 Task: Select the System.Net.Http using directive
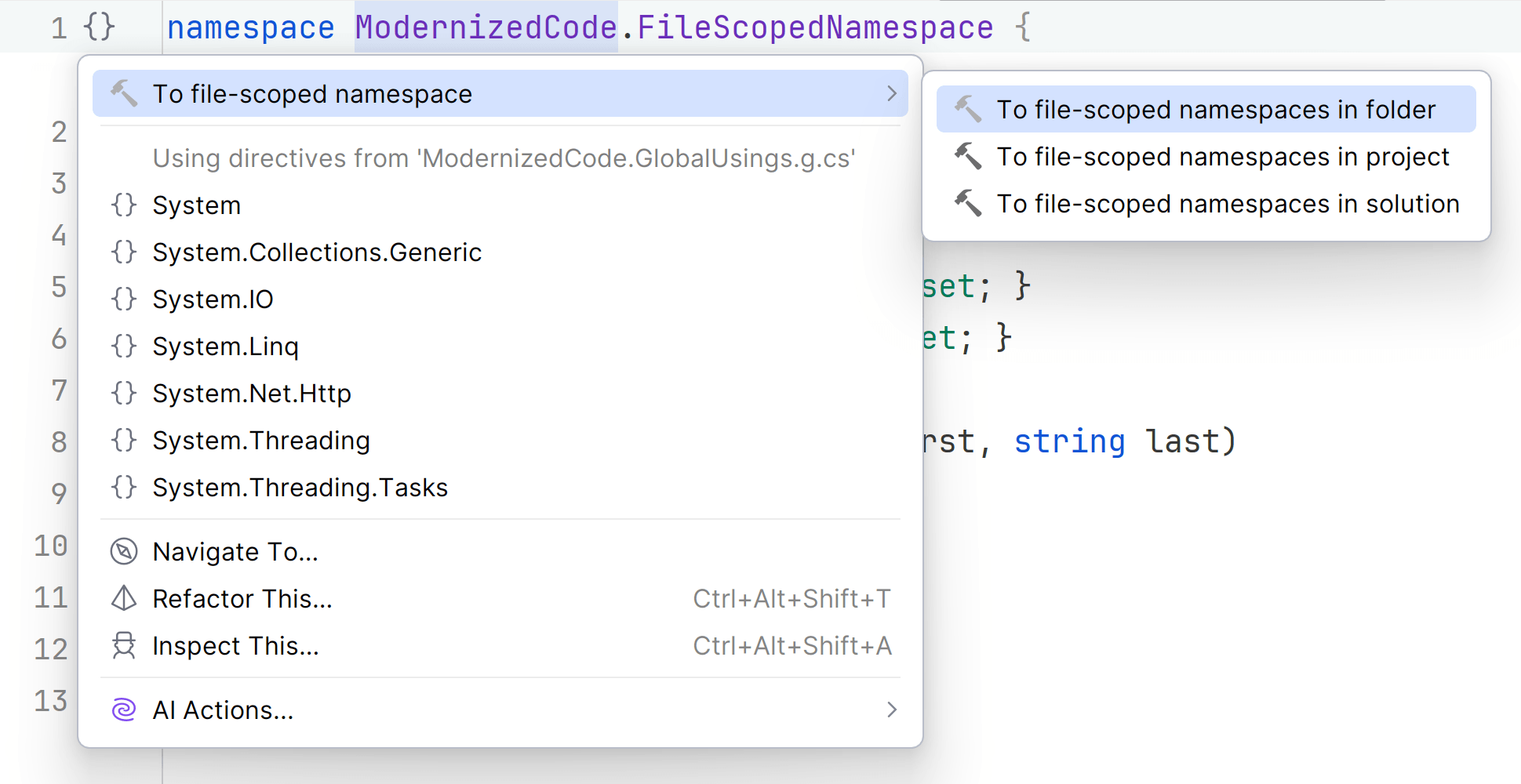click(252, 393)
